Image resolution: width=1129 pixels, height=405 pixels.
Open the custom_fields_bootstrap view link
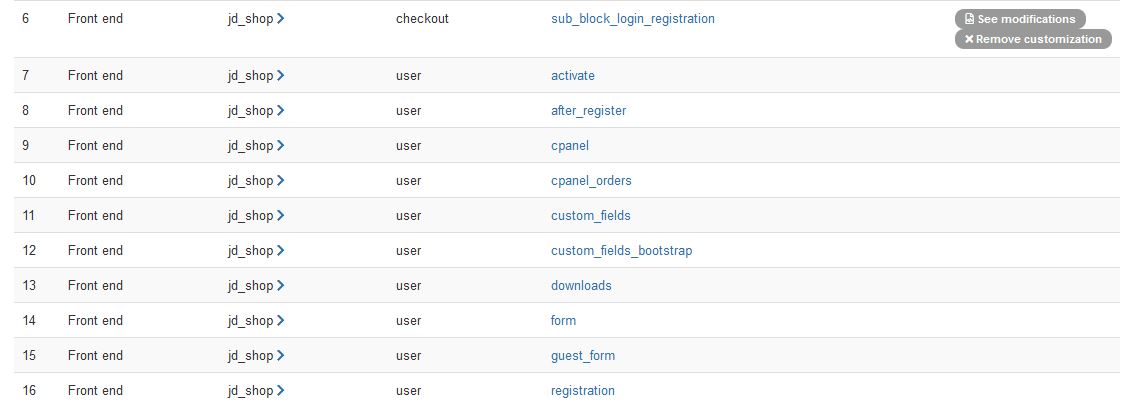point(621,250)
